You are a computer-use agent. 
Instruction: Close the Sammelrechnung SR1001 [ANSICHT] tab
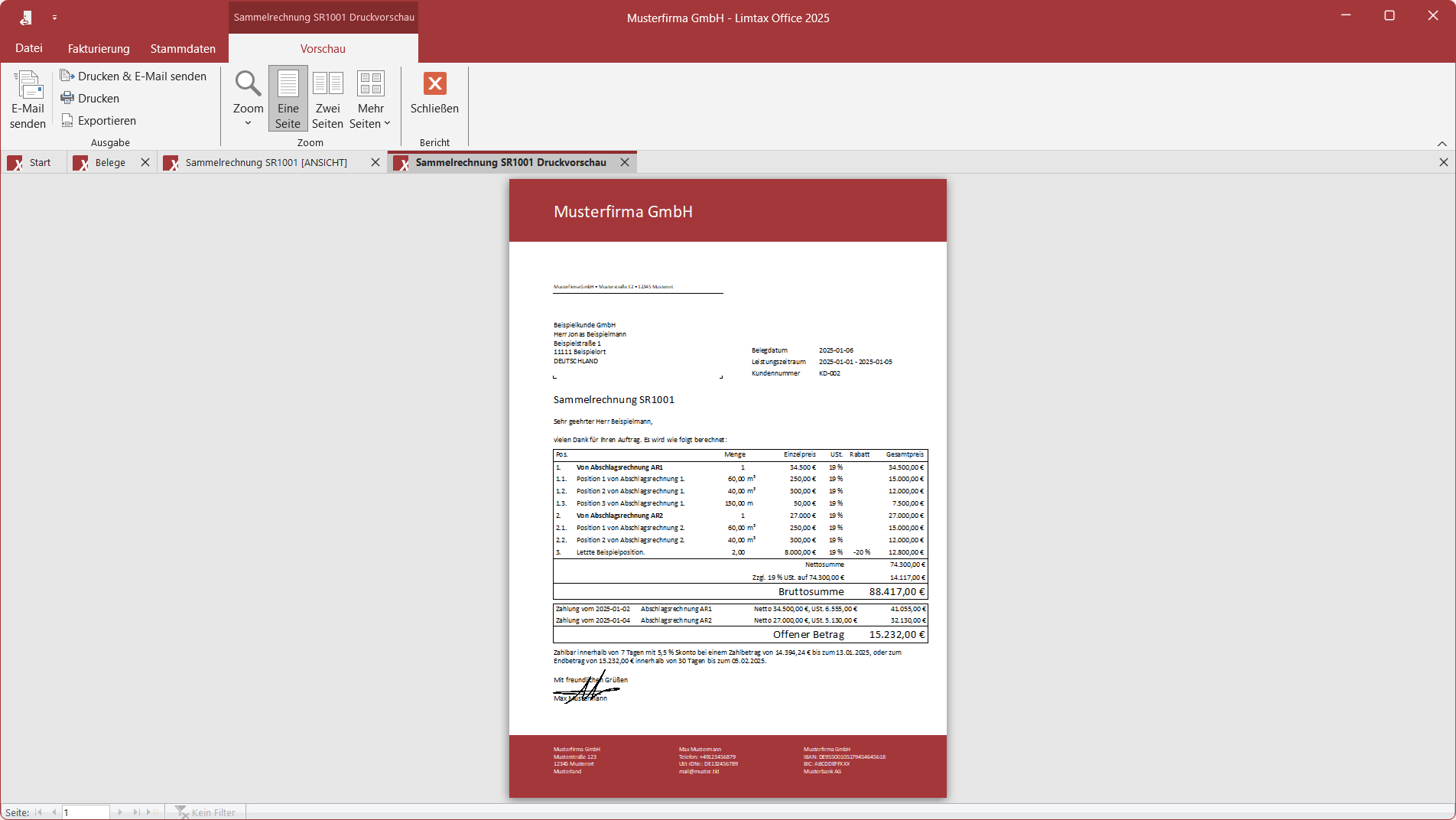(x=375, y=163)
